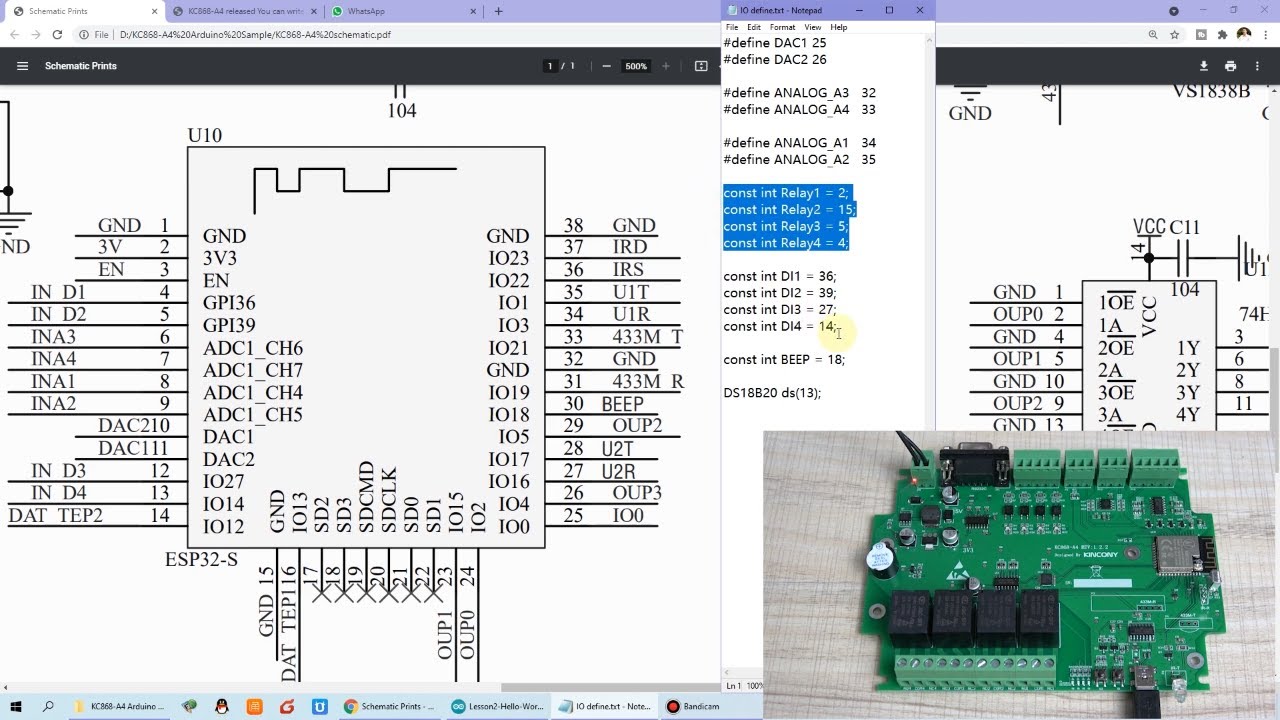Download the schematic PDF
Screen dimensions: 1280x720
pos(1203,66)
